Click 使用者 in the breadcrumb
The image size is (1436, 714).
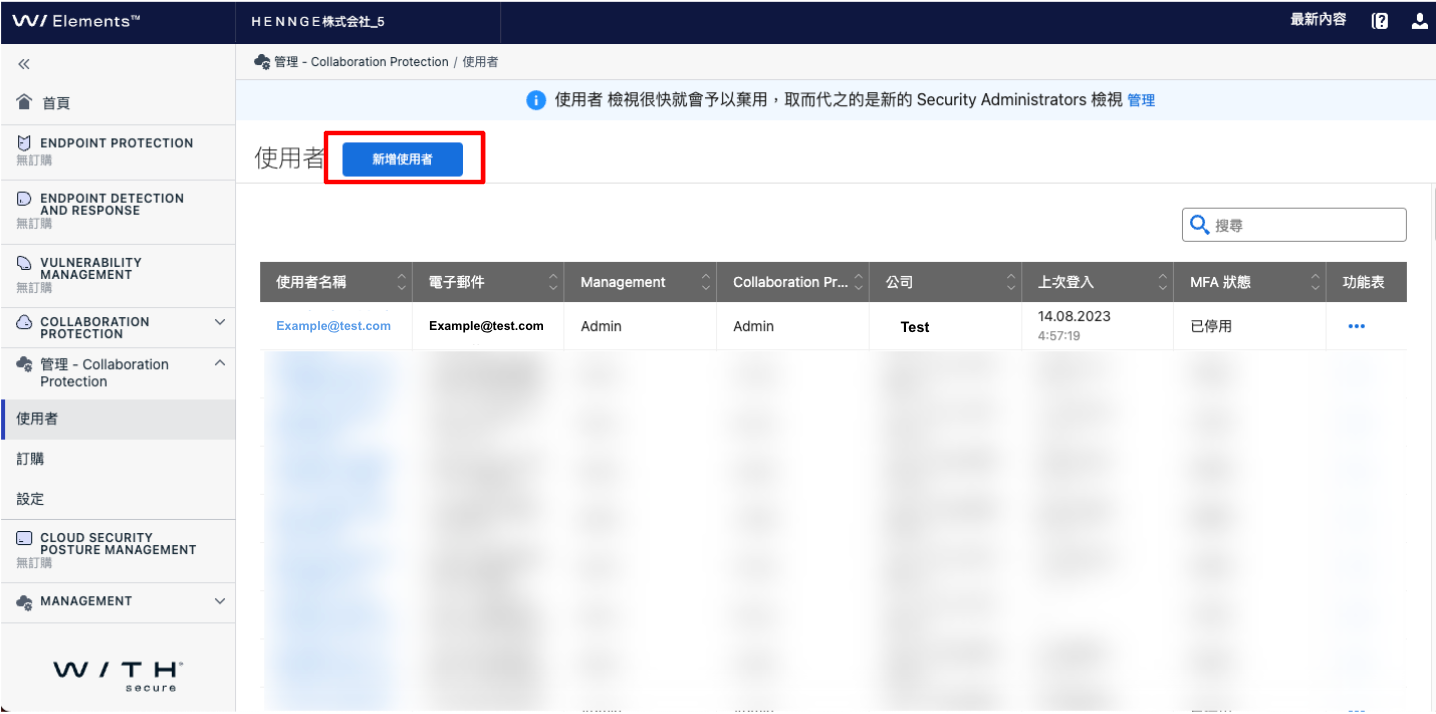tap(481, 62)
